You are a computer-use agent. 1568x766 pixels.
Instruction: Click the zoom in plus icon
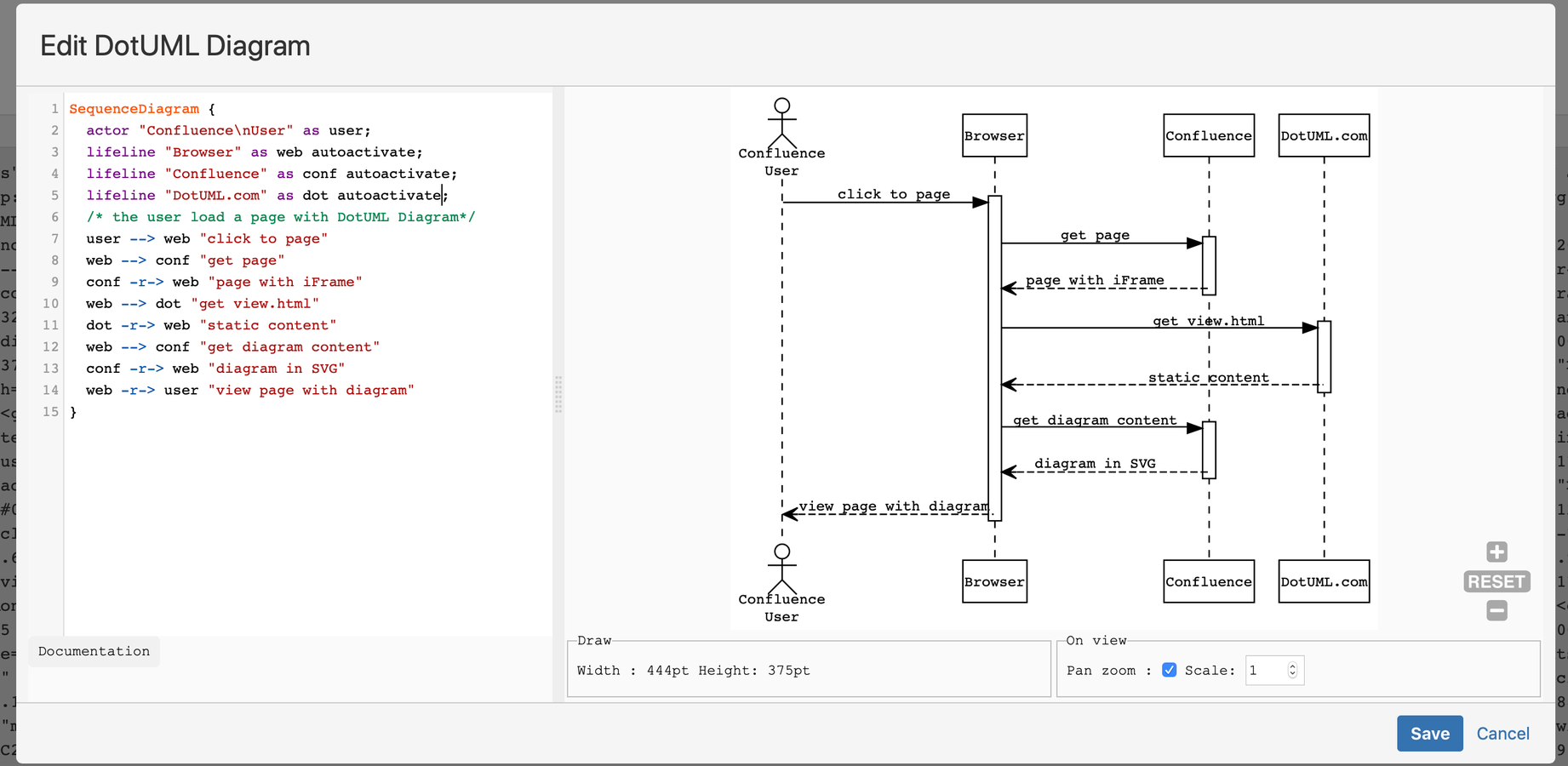tap(1496, 552)
